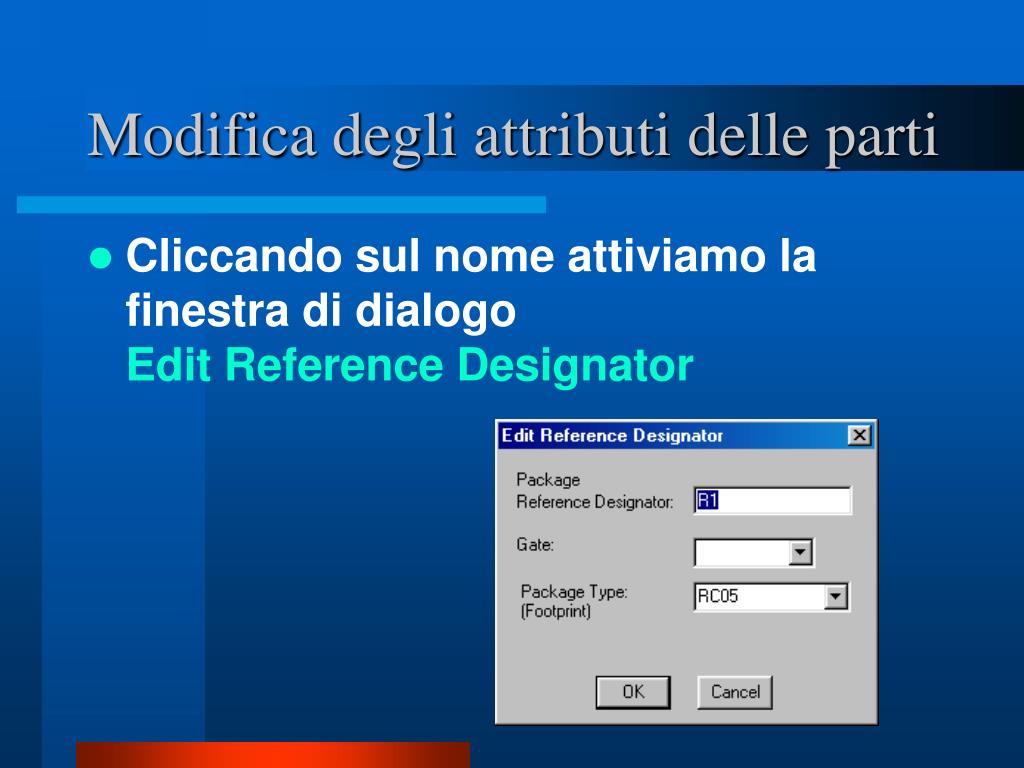Click the 'Gate:' label
Viewport: 1024px width, 768px height.
[x=535, y=545]
